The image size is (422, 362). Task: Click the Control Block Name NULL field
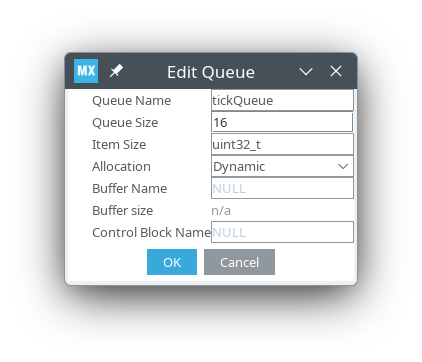pyautogui.click(x=282, y=232)
